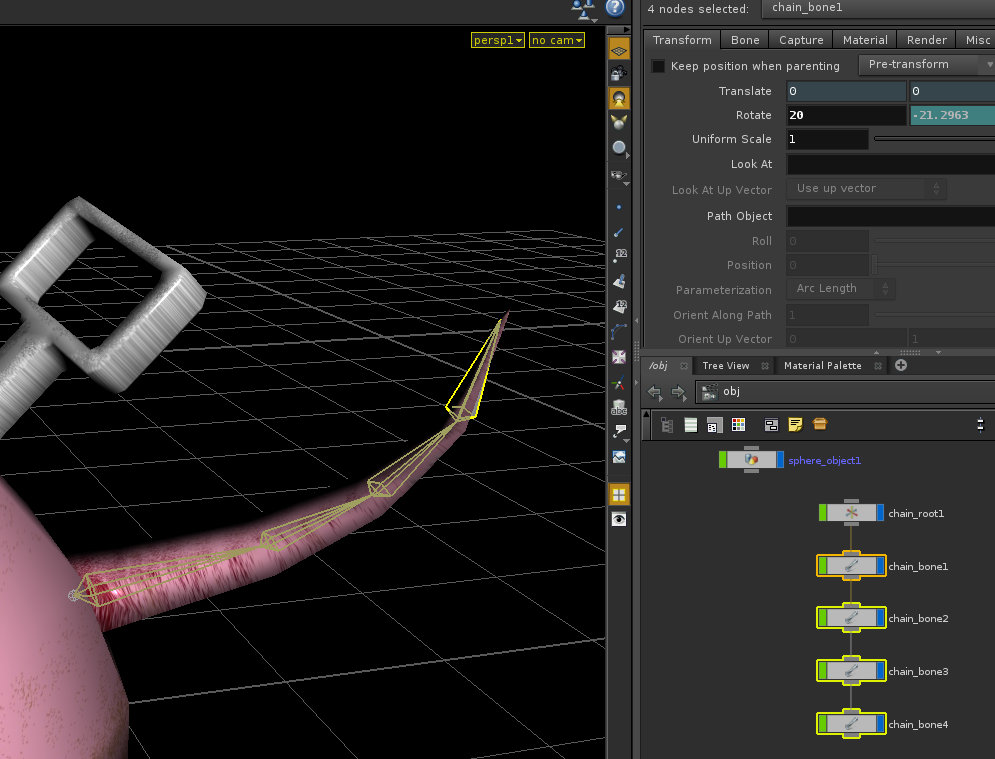Viewport: 995px width, 759px height.
Task: Click the cat-eared normal lighting icon
Action: [x=619, y=122]
